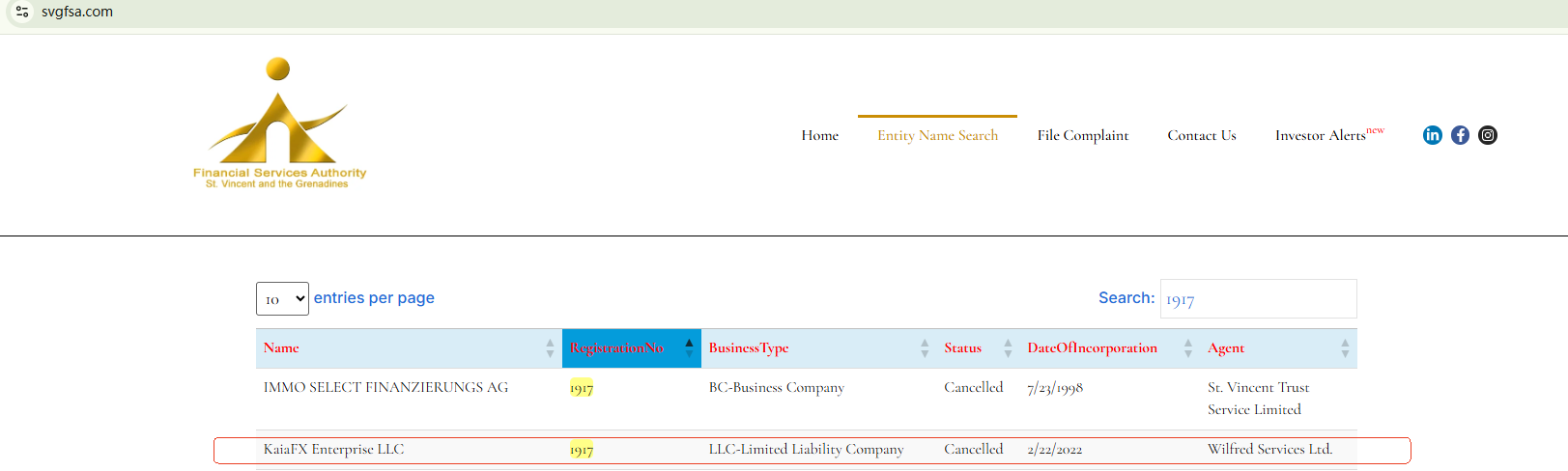
Task: Sort table by DateOfIncorporation column
Action: point(1110,348)
